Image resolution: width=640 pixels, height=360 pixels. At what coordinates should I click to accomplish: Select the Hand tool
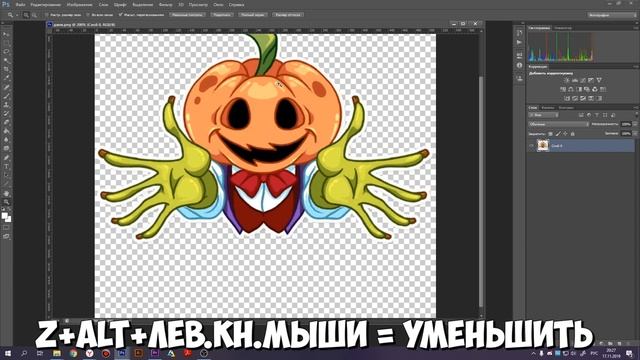(6, 193)
